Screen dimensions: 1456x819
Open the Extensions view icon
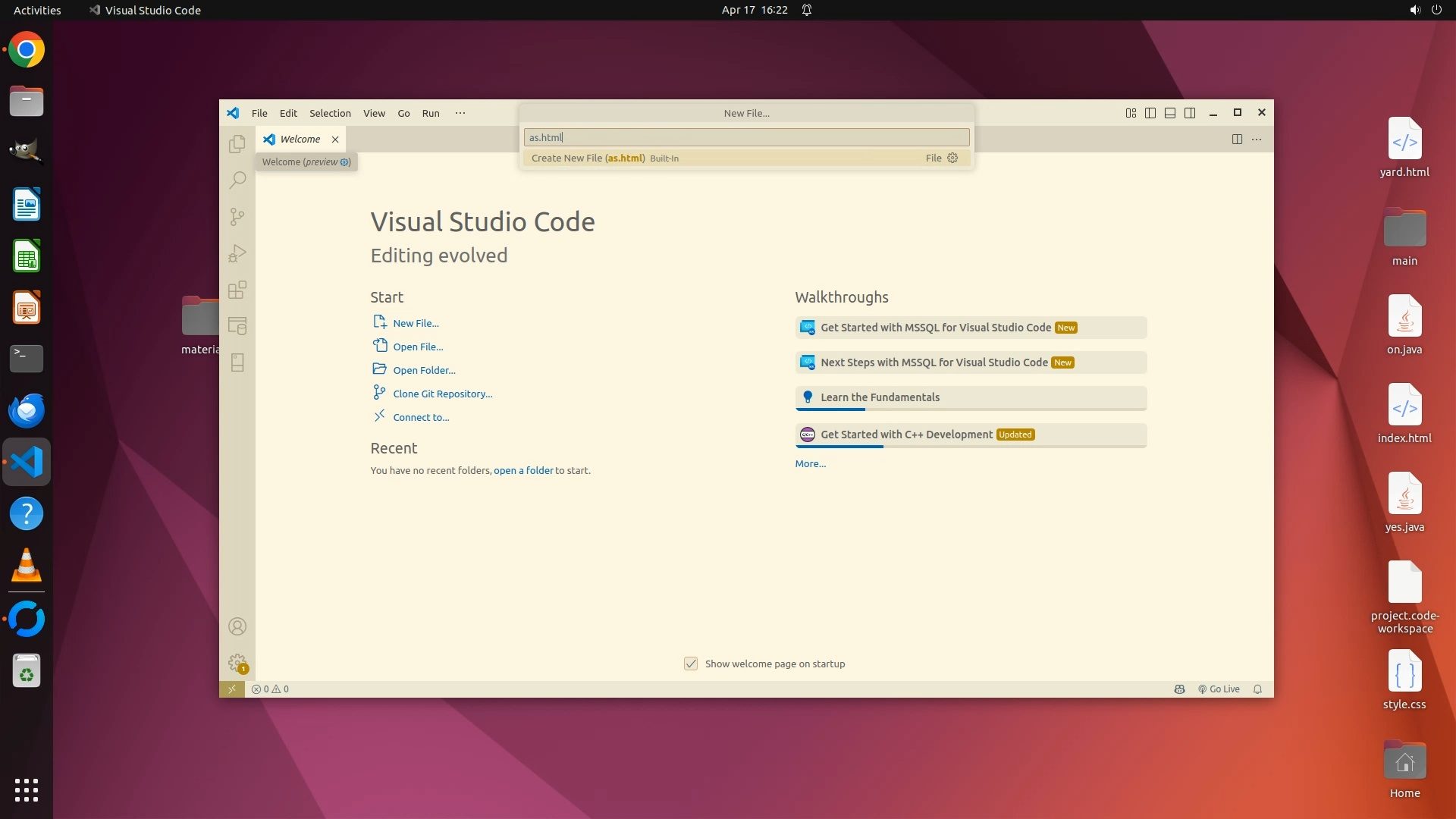pyautogui.click(x=237, y=290)
